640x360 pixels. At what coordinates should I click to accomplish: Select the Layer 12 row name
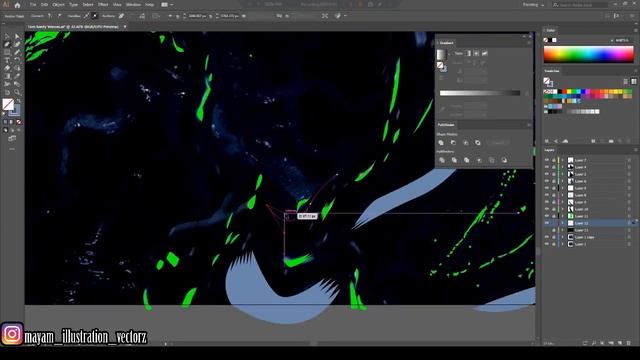581,223
